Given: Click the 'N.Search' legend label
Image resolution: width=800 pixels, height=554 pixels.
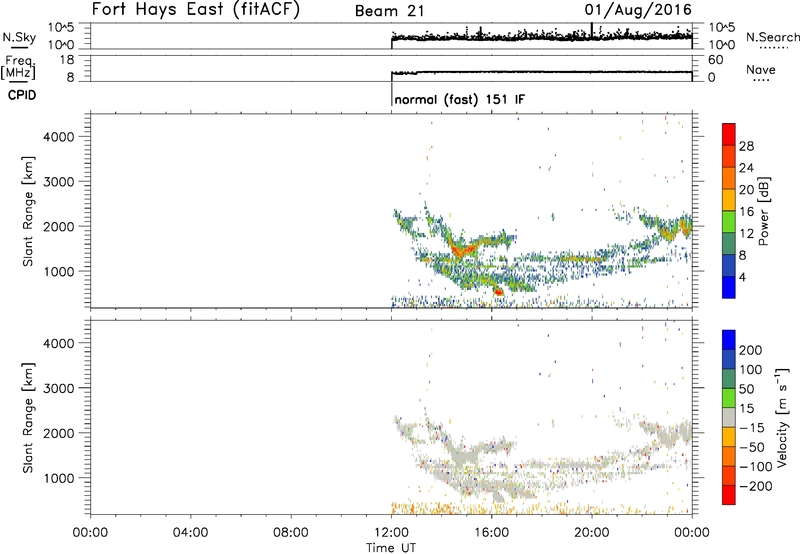Looking at the screenshot, I should pyautogui.click(x=772, y=37).
